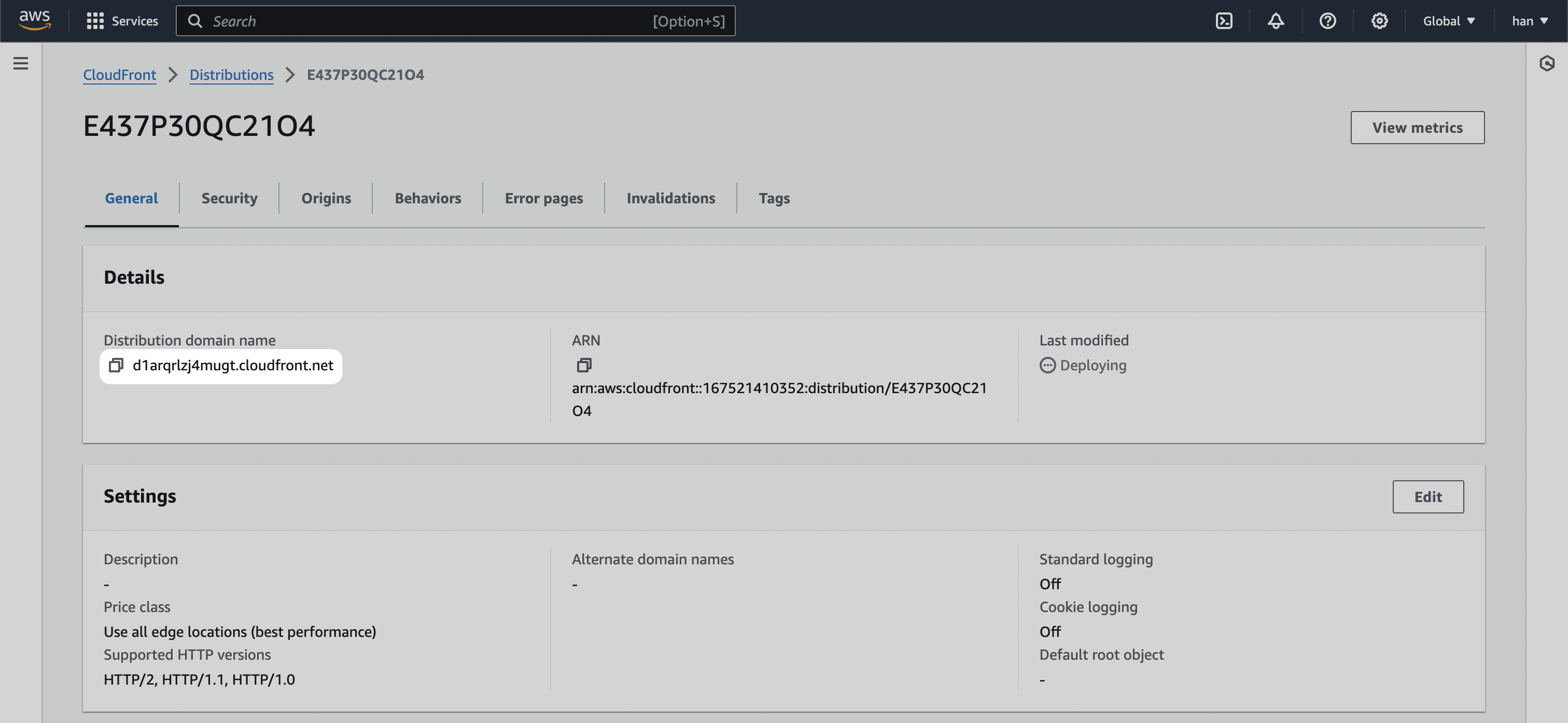Select the Origins tab
Viewport: 1568px width, 723px height.
326,198
